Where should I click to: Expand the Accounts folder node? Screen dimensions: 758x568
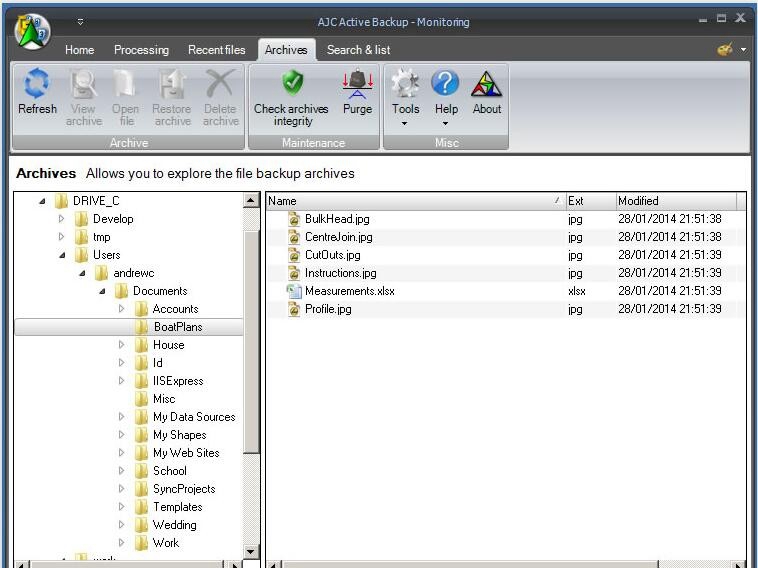pos(121,309)
